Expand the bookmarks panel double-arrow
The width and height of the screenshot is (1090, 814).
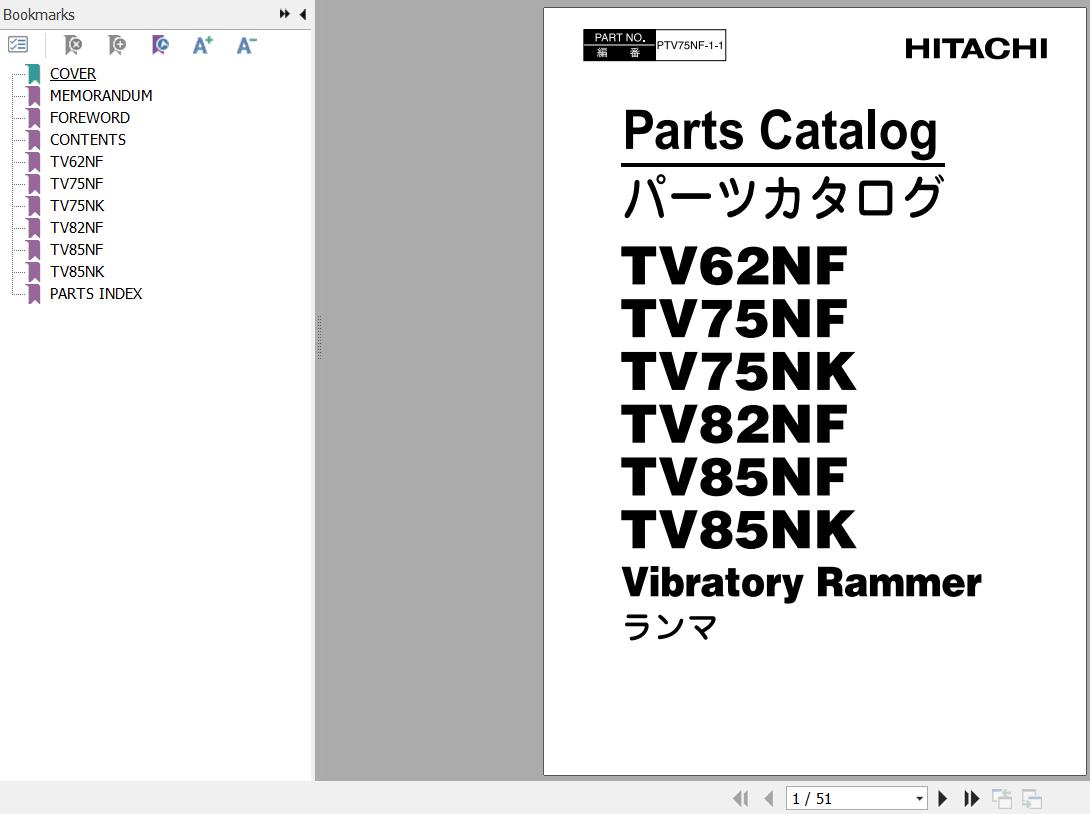click(x=284, y=14)
